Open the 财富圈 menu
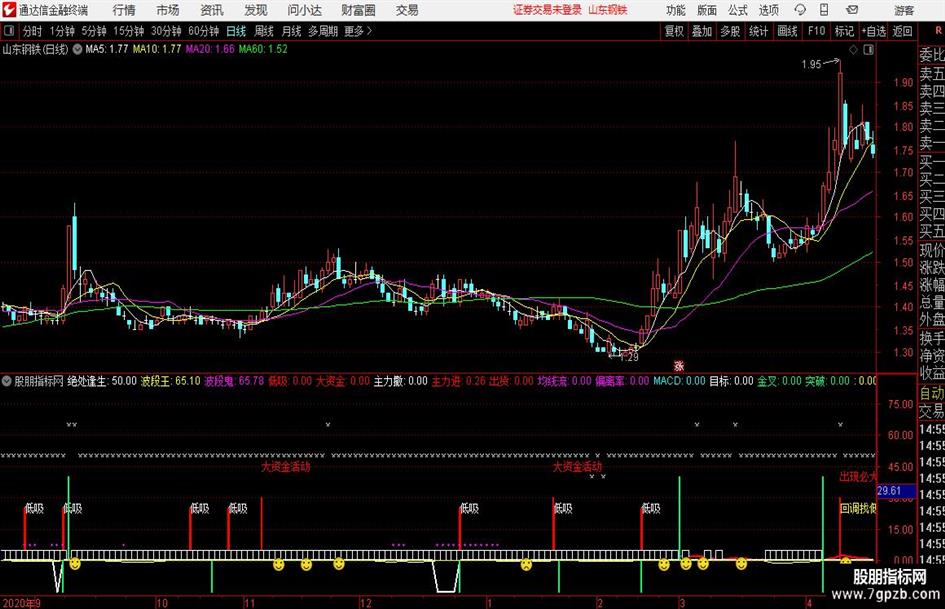Screen dimensions: 945x609 pos(358,10)
